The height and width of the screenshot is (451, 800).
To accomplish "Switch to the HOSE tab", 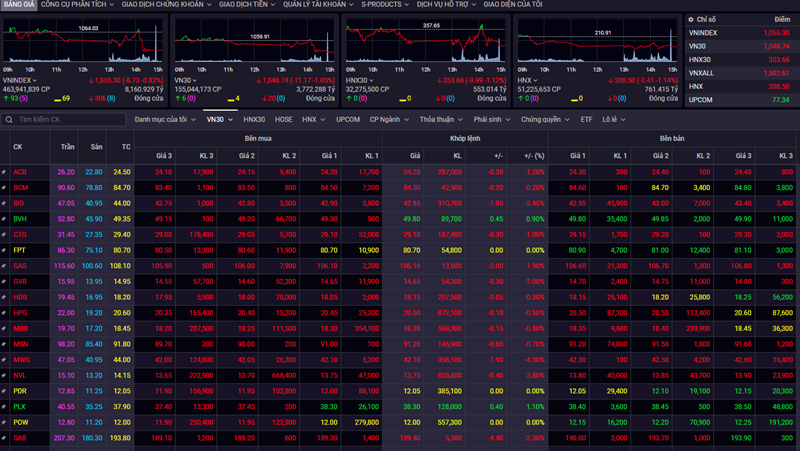I will pyautogui.click(x=283, y=119).
